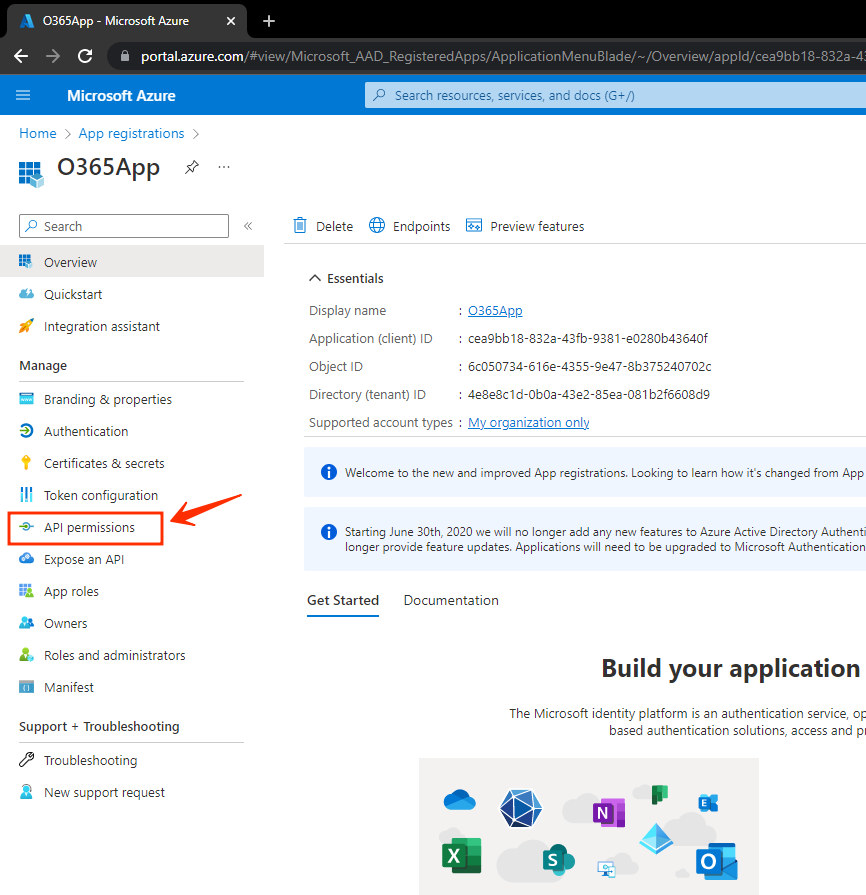866x895 pixels.
Task: Collapse the Essentials section
Action: (316, 278)
